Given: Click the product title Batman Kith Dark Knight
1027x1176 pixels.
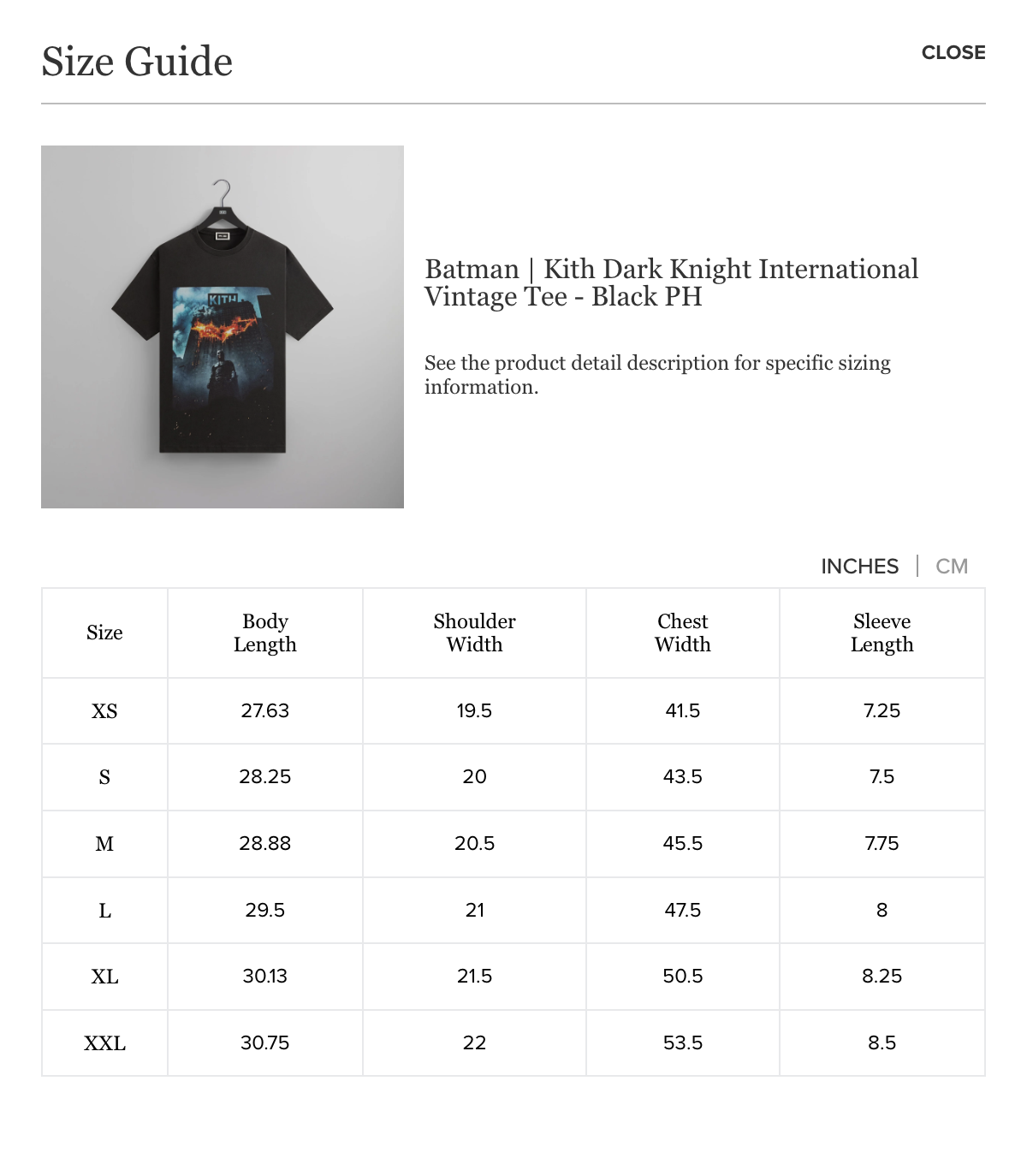Looking at the screenshot, I should click(x=671, y=282).
